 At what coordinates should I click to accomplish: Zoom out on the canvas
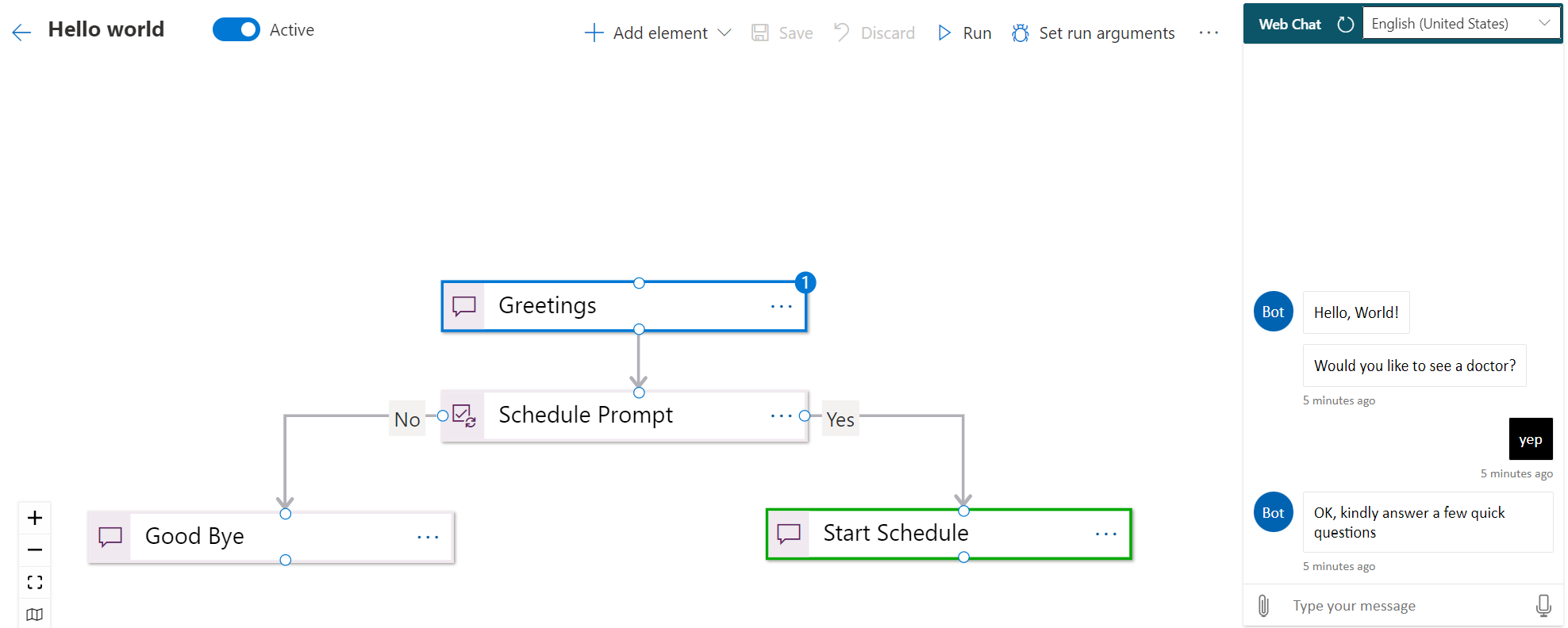[35, 549]
